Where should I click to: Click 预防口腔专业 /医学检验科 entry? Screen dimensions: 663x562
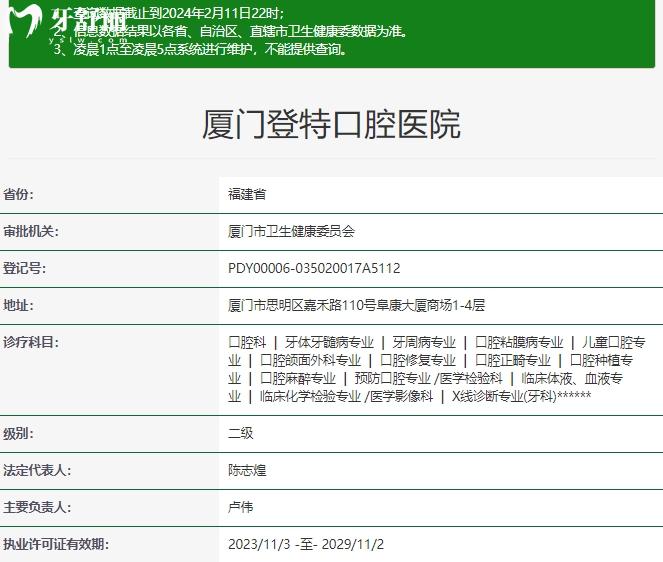[x=428, y=378]
